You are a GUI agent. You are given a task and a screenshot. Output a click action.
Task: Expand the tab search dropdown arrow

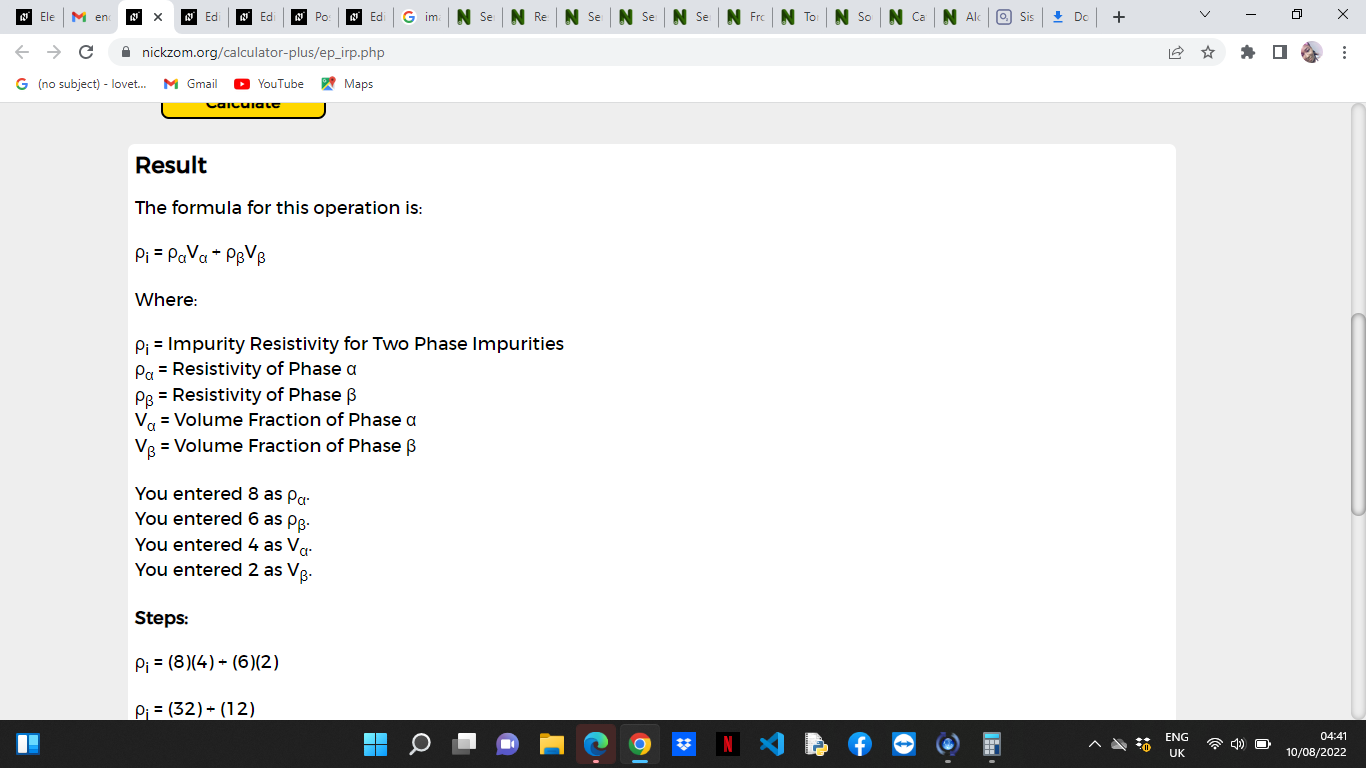tap(1204, 16)
